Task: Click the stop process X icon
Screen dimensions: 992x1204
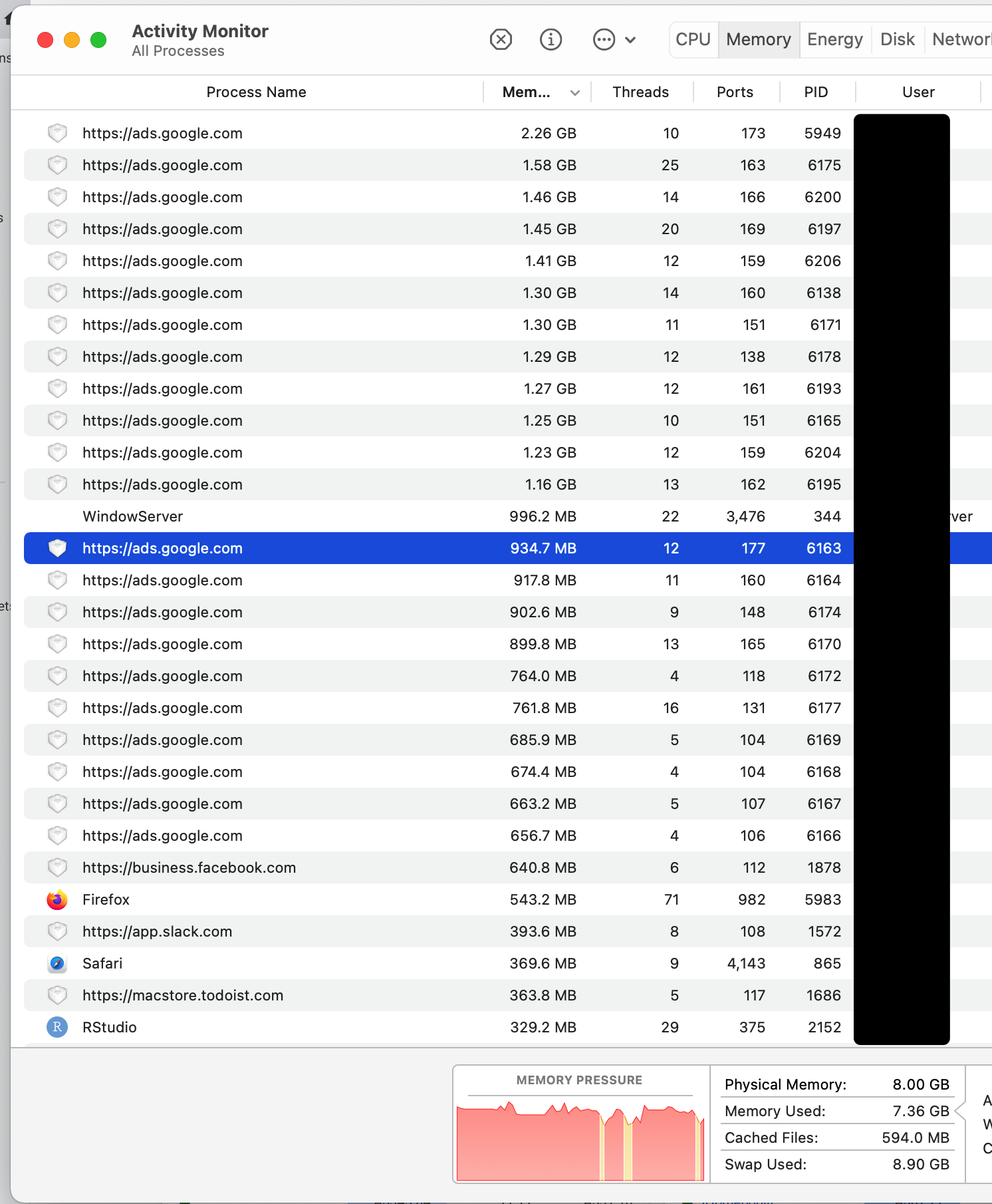Action: pyautogui.click(x=501, y=40)
